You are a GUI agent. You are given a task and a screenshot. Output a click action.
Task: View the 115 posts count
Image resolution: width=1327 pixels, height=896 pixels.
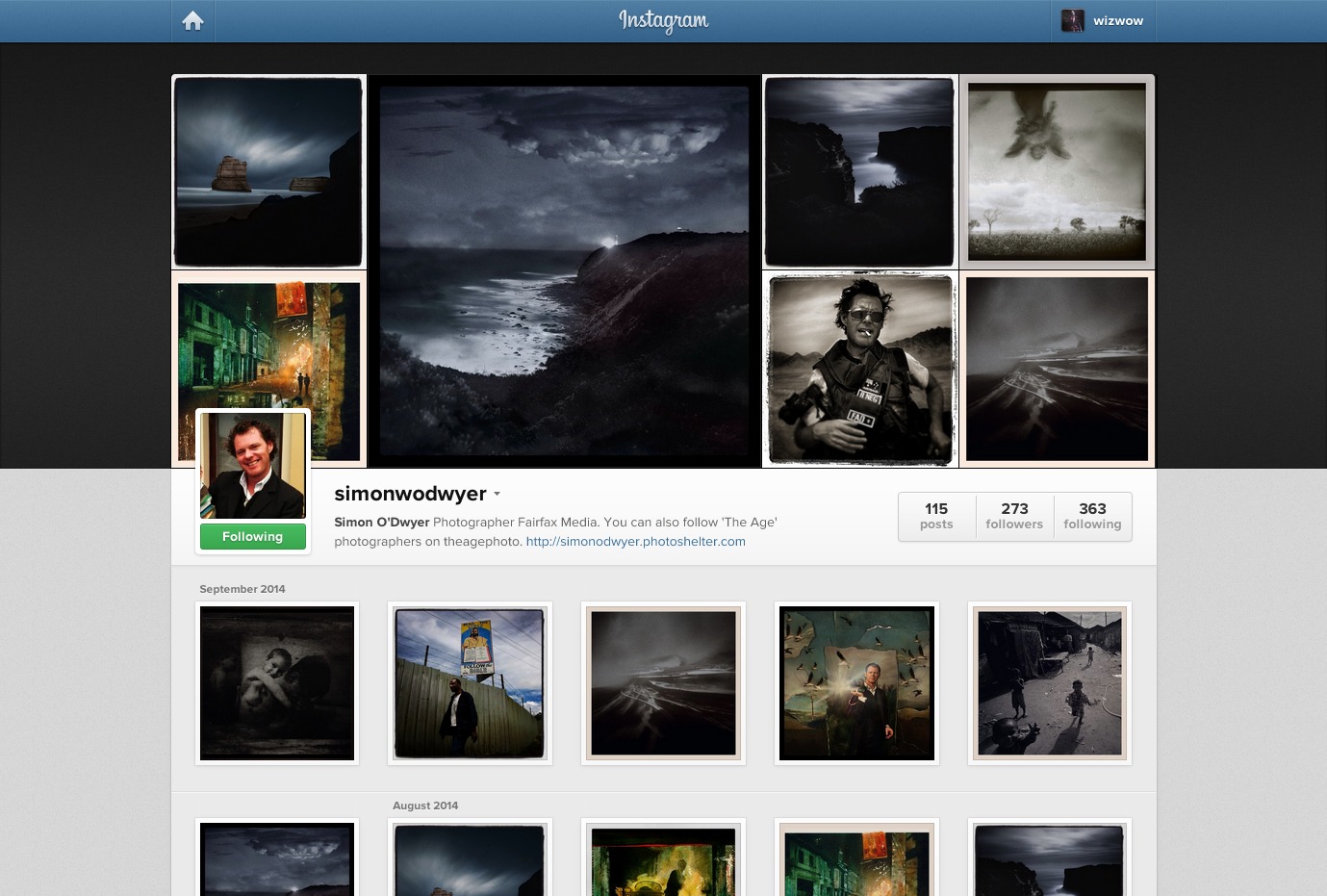click(936, 516)
